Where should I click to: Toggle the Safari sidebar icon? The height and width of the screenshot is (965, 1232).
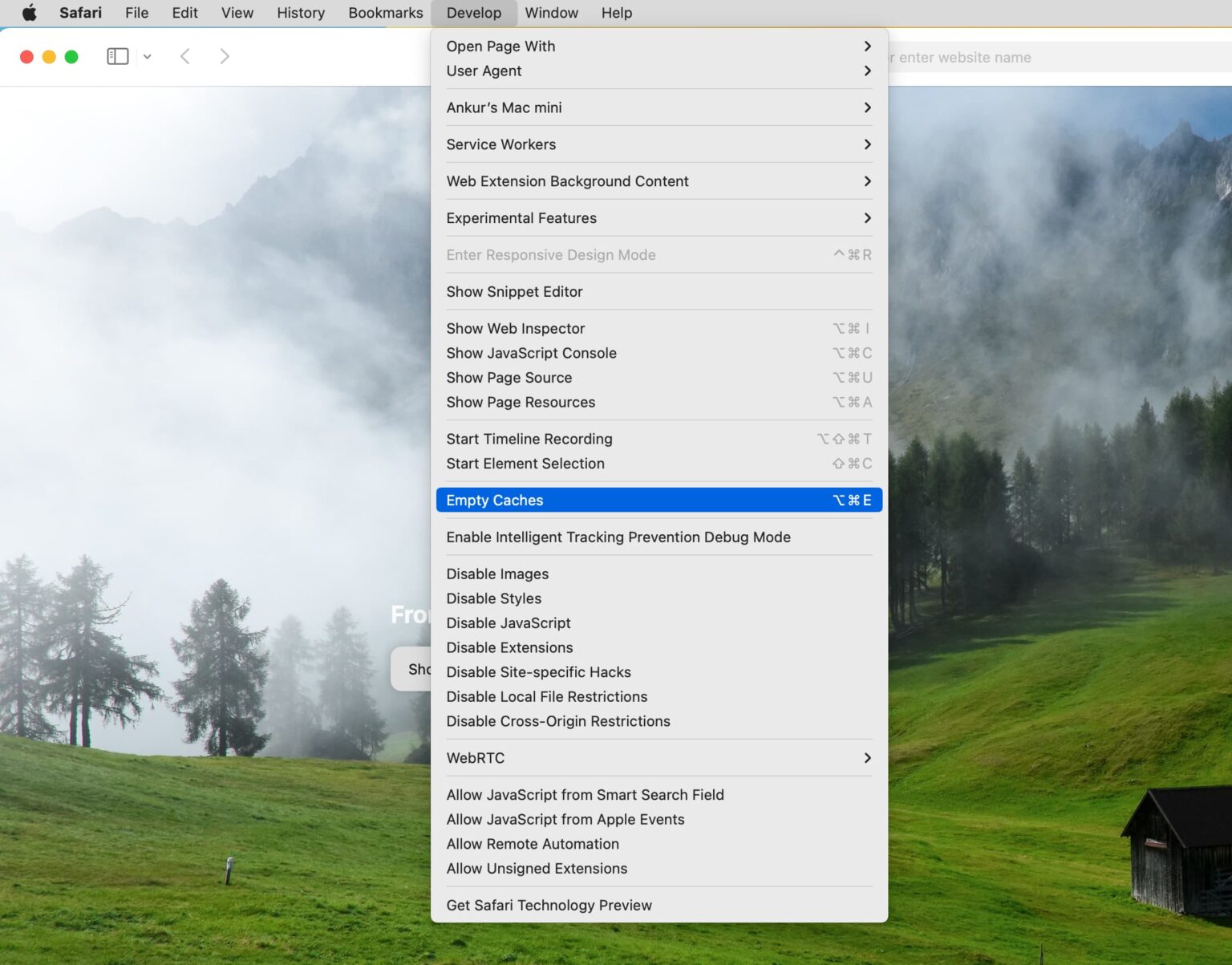118,56
